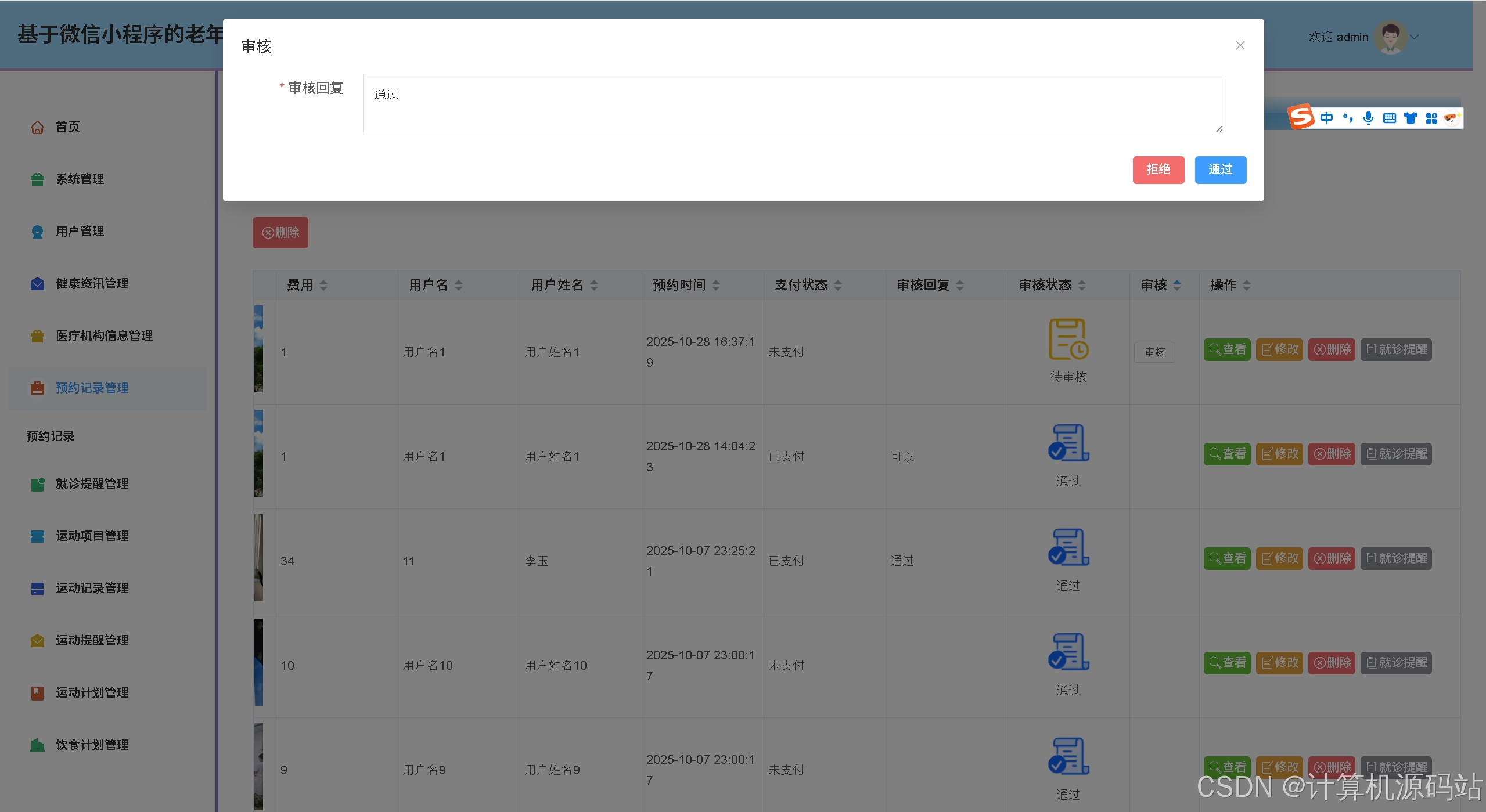Viewport: 1486px width, 812px height.
Task: Click 就诊提醒 for the 李玉 row
Action: 1397,558
